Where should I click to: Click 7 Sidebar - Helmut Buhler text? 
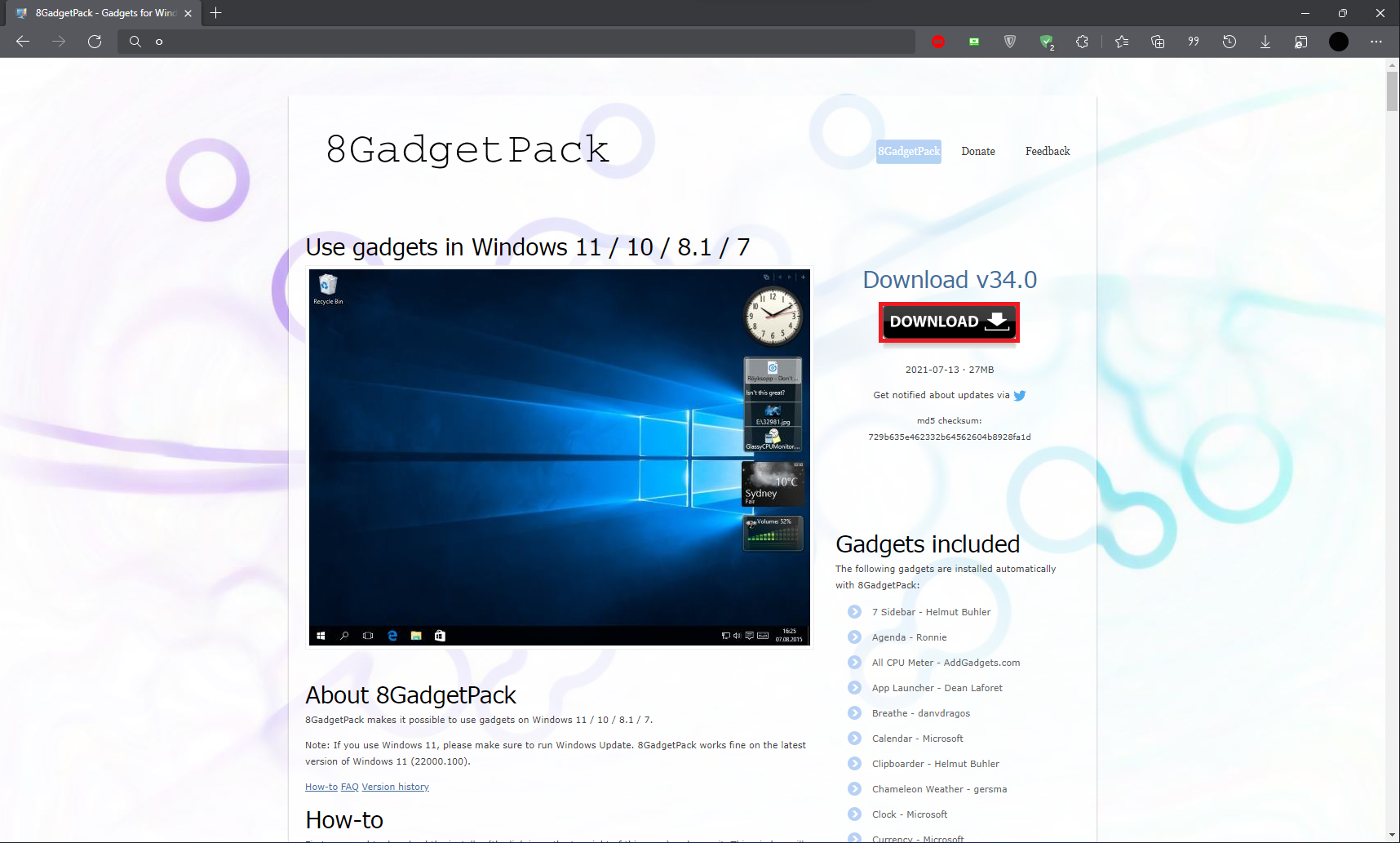tap(931, 612)
